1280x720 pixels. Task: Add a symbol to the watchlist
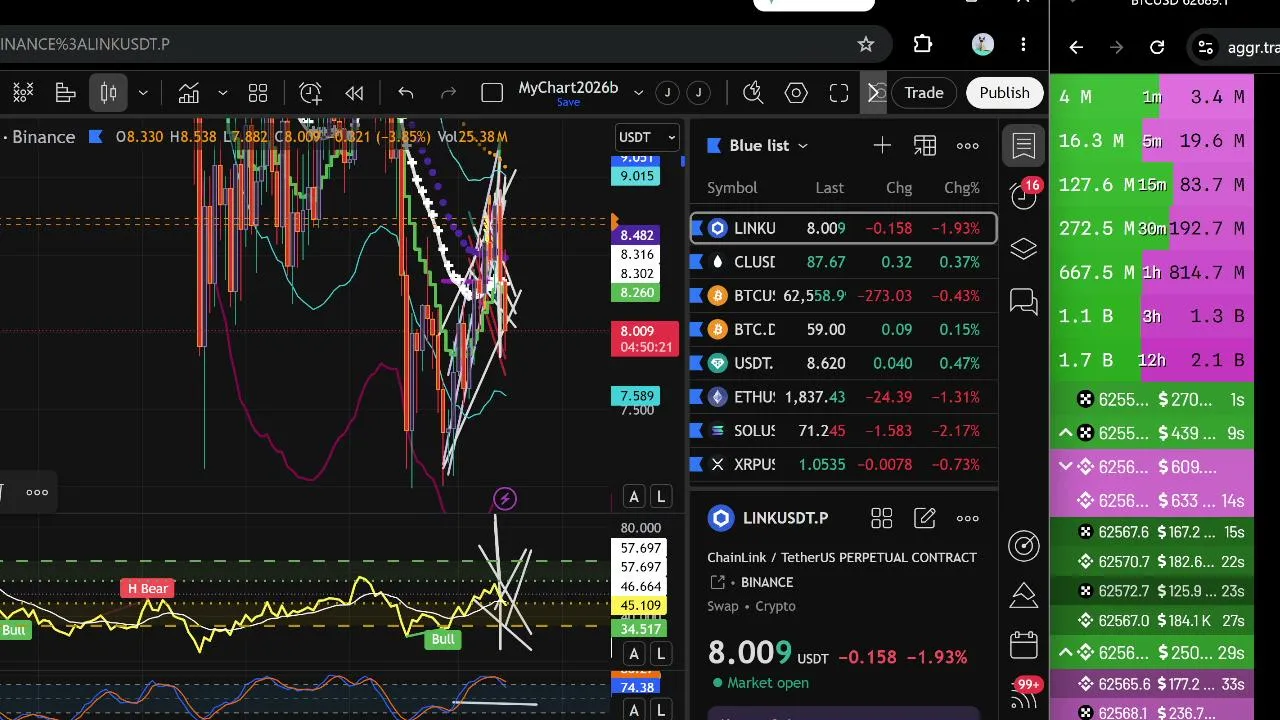pos(882,146)
